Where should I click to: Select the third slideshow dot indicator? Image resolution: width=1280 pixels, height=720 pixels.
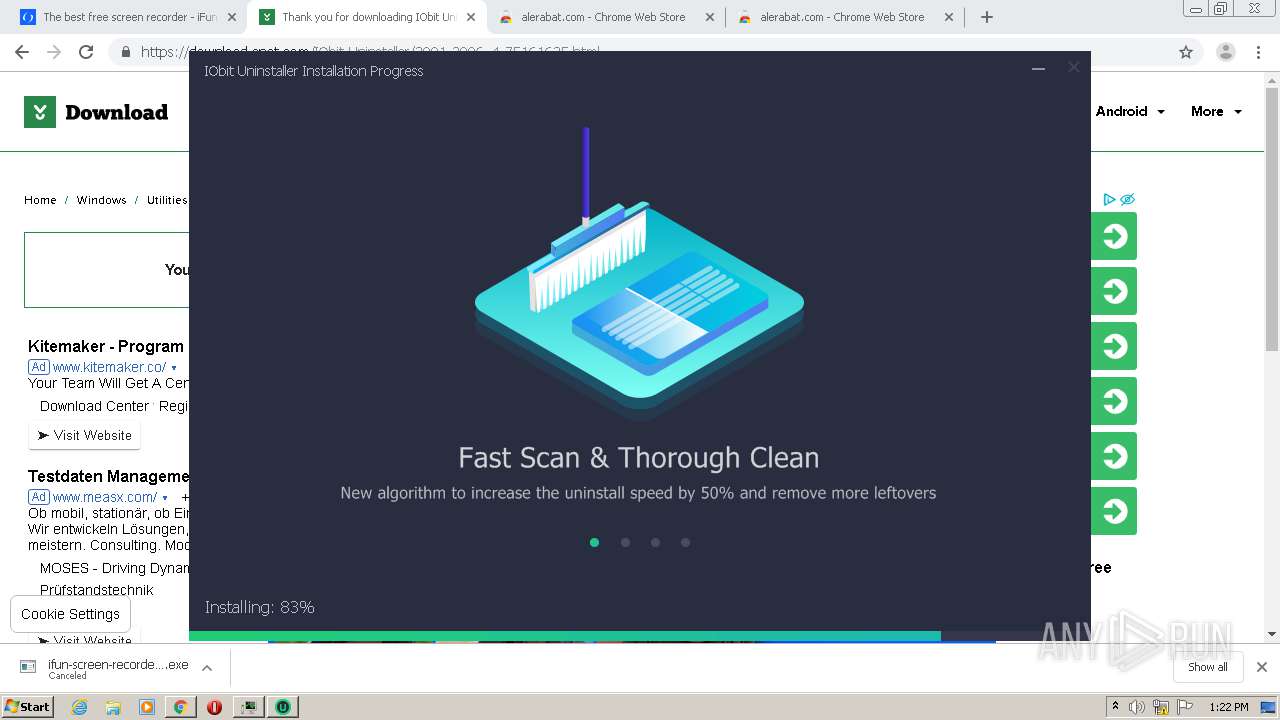pyautogui.click(x=655, y=542)
